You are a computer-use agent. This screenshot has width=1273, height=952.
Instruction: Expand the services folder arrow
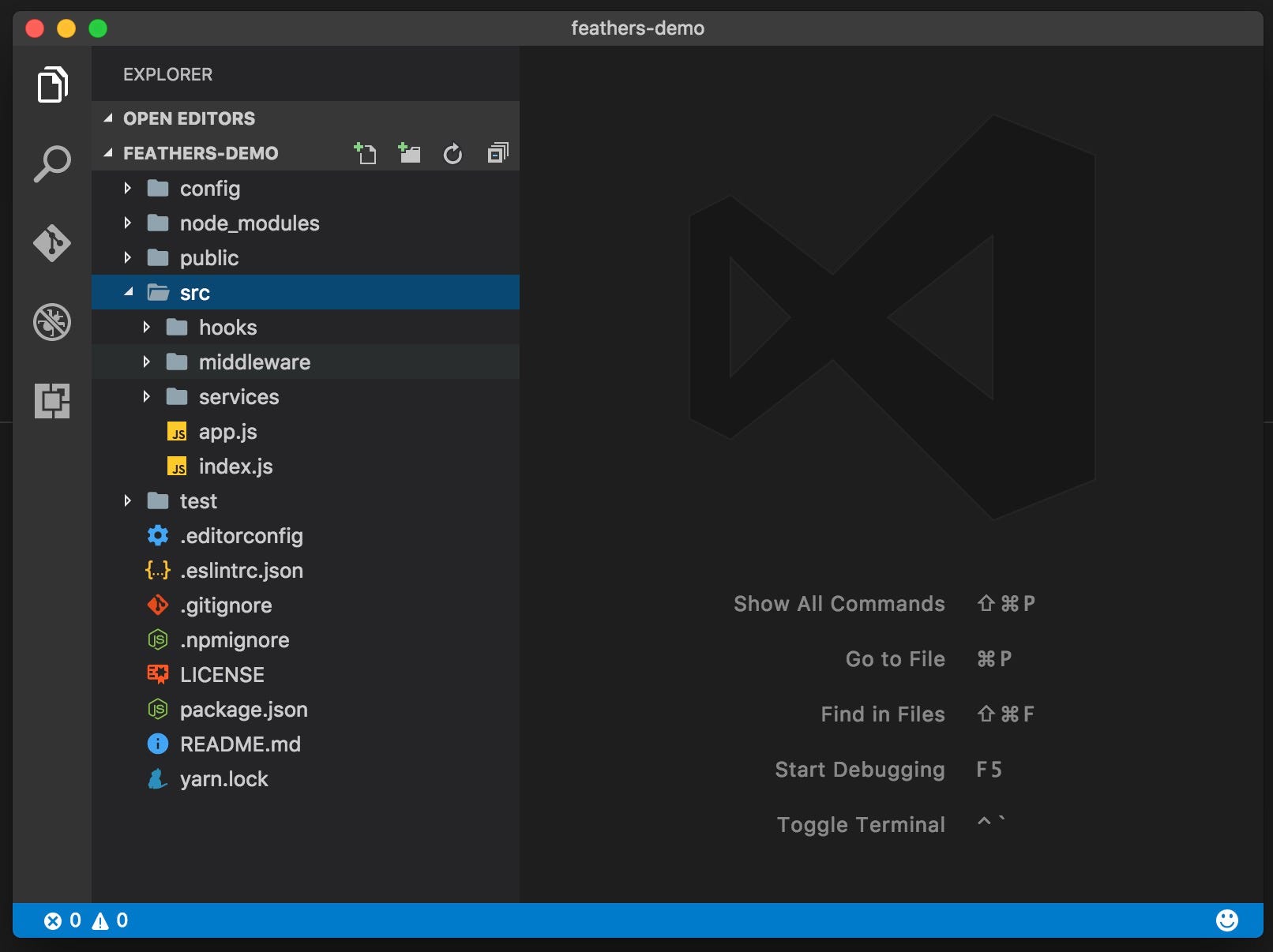pyautogui.click(x=146, y=396)
